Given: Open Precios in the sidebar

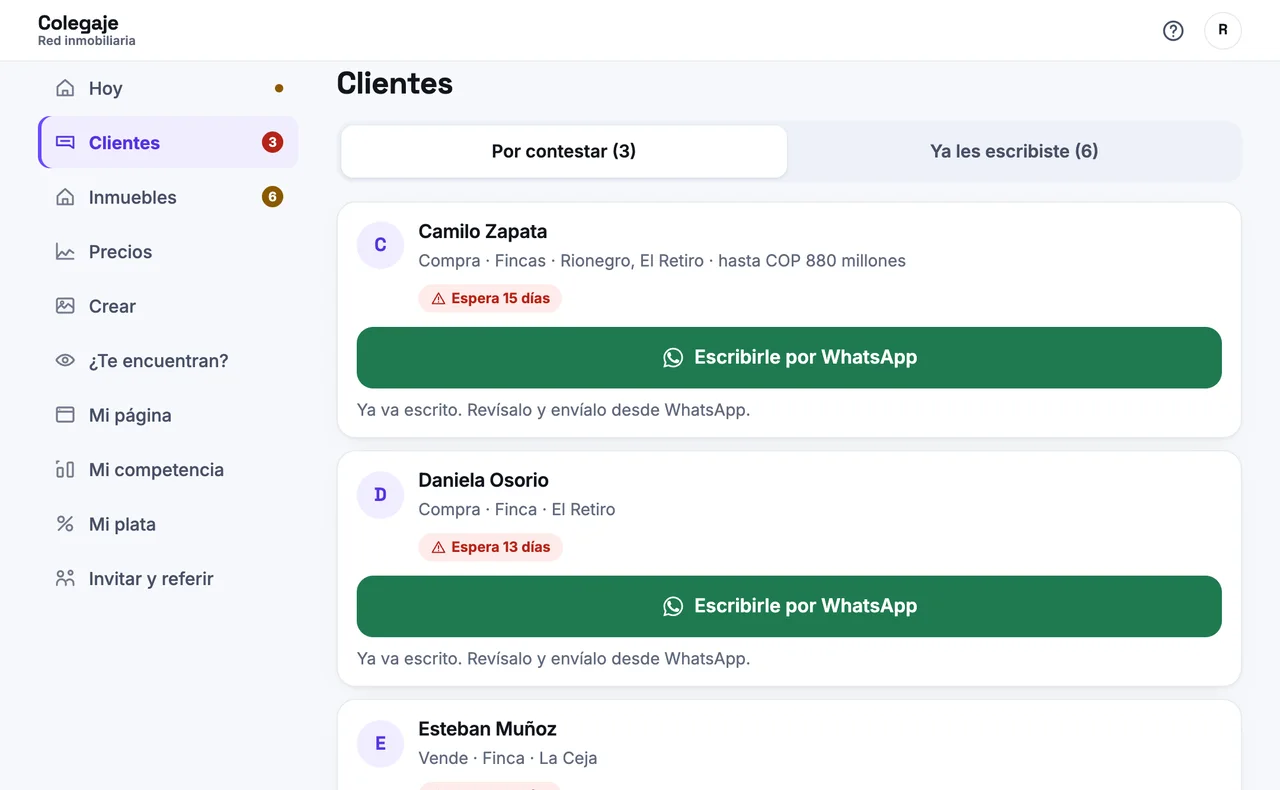Looking at the screenshot, I should coord(168,252).
